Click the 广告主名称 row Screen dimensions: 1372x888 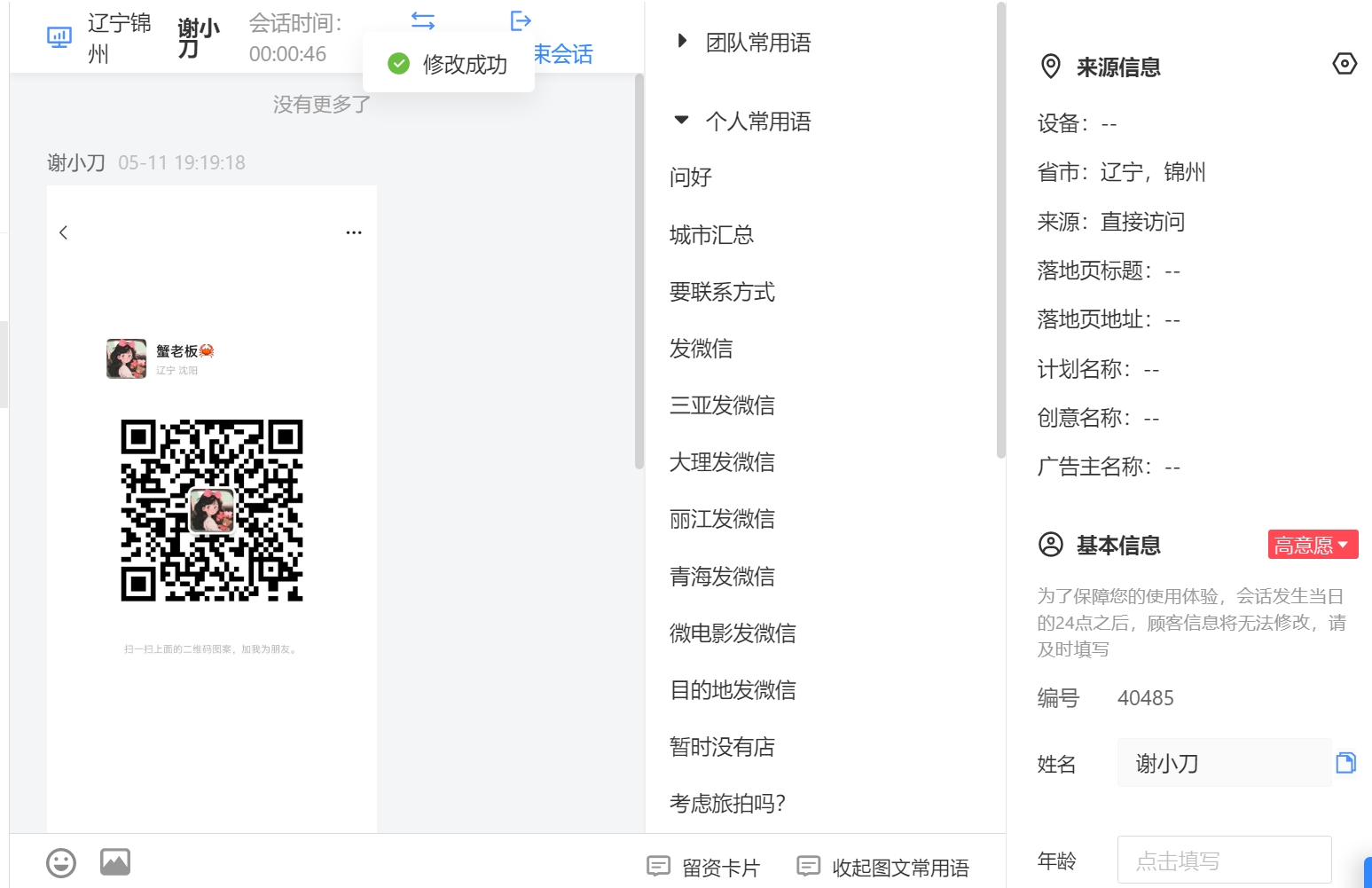pos(1109,467)
